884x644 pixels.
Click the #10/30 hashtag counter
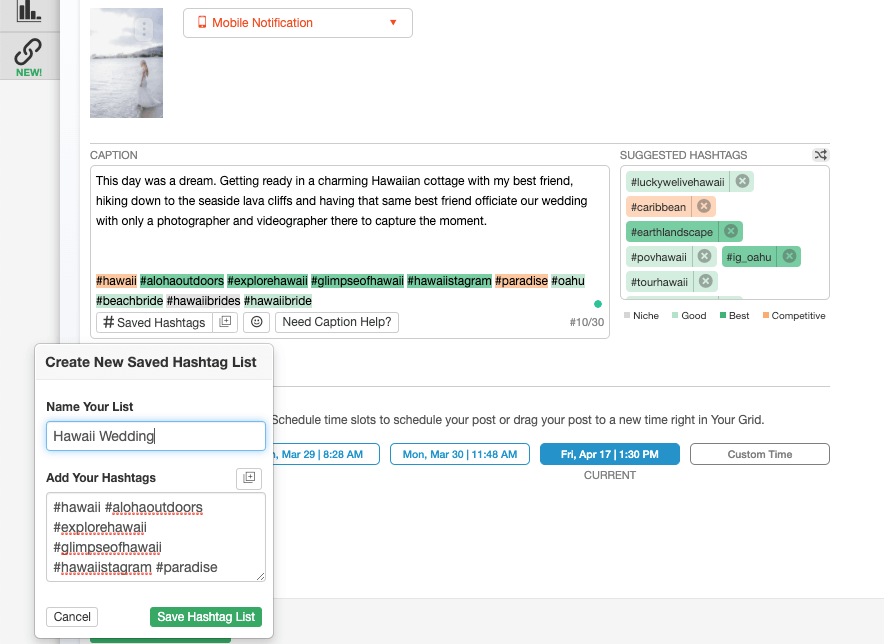point(586,322)
